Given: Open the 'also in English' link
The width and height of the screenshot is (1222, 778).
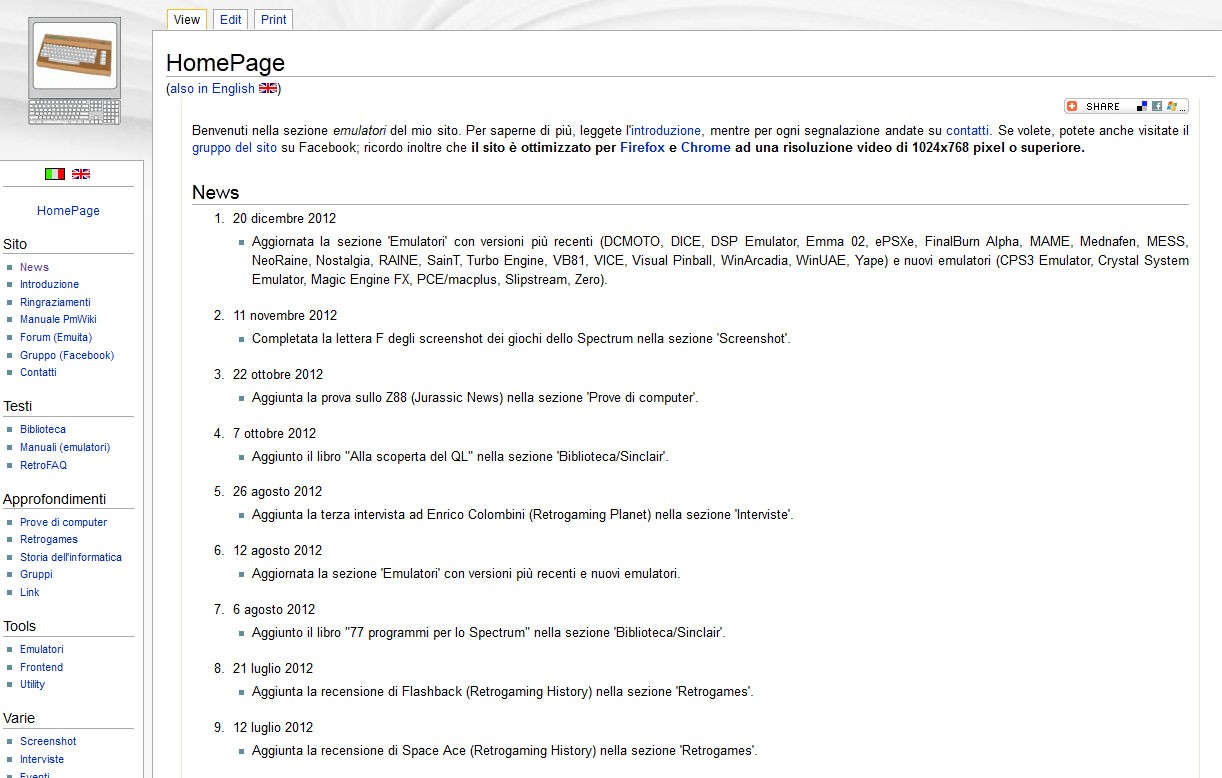Looking at the screenshot, I should click(x=212, y=88).
